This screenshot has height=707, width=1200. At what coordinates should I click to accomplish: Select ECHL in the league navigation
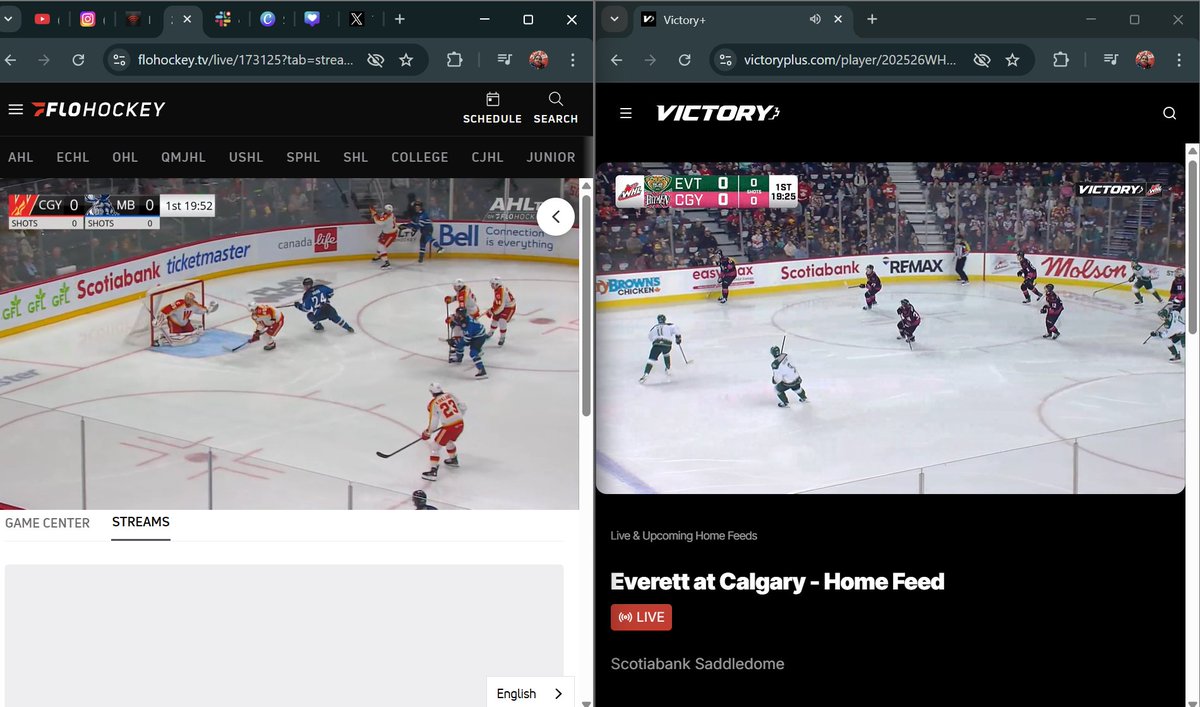pos(73,157)
